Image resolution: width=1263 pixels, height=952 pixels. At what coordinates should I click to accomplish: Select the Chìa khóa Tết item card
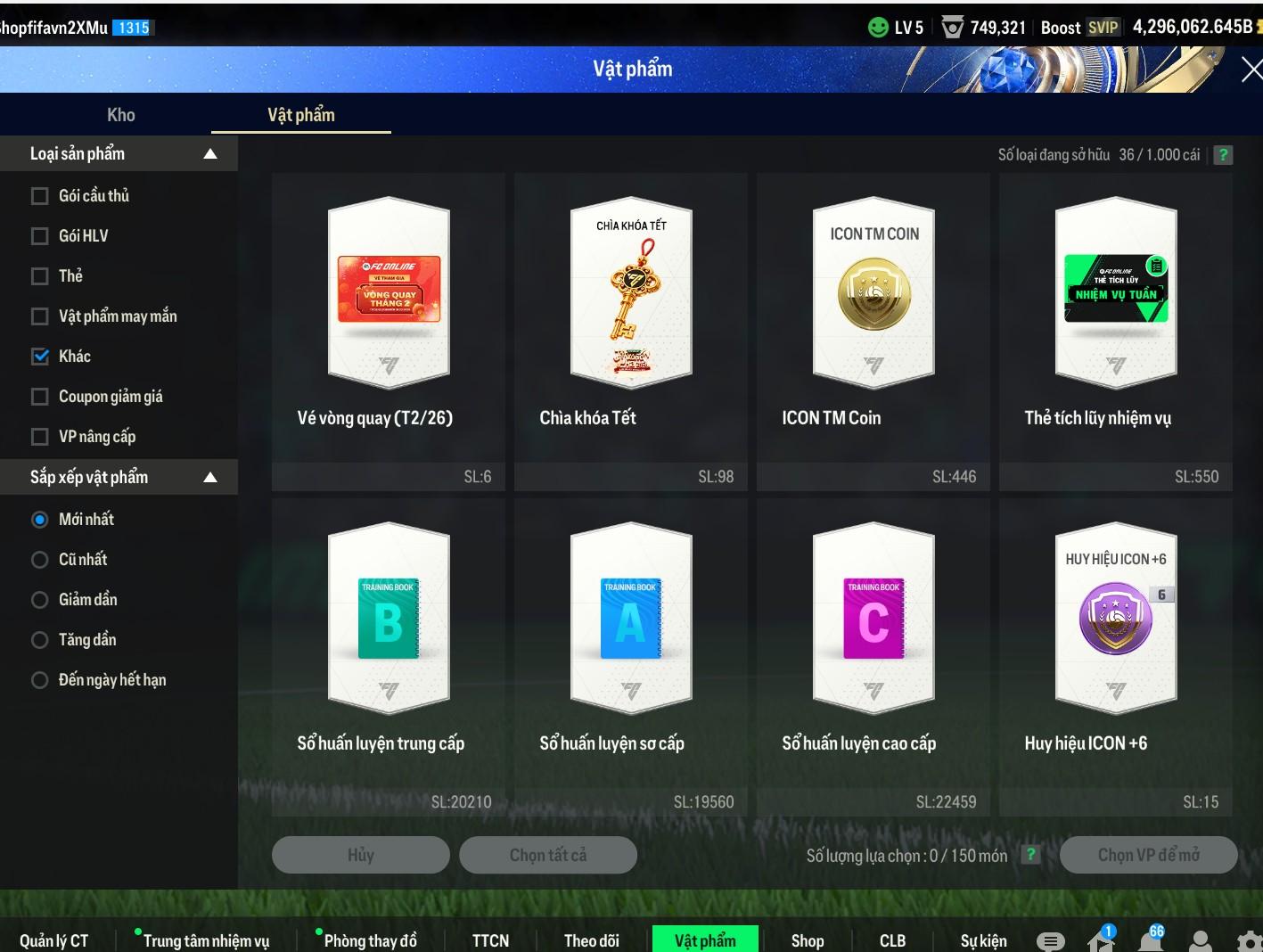[631, 330]
